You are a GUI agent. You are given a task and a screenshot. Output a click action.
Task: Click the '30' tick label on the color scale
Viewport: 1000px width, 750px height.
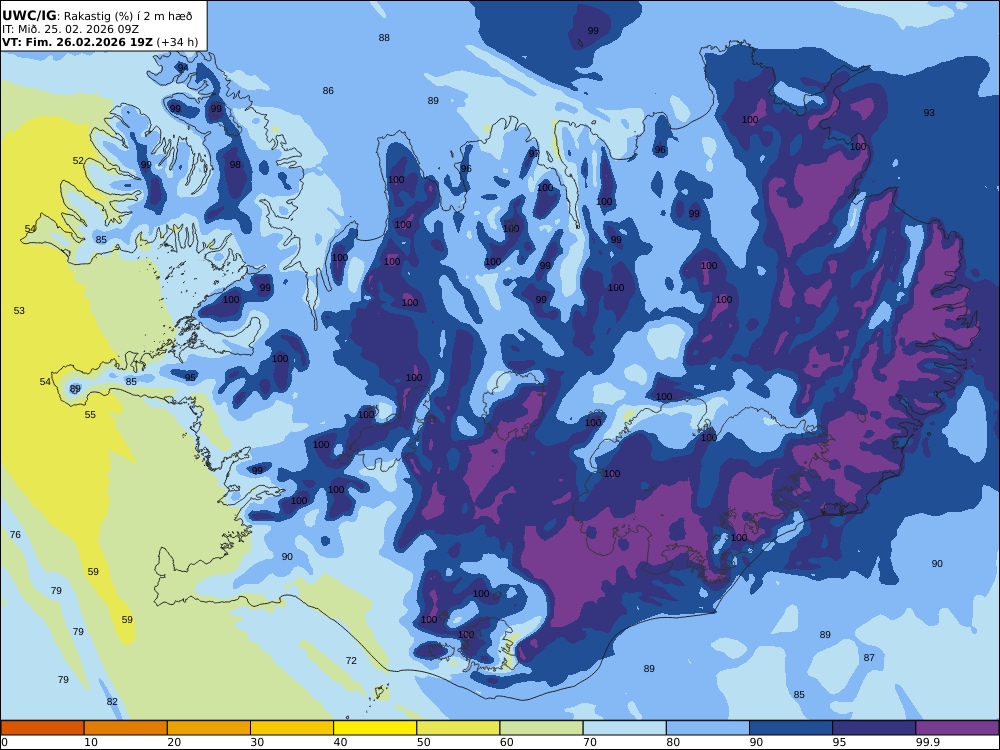(257, 742)
